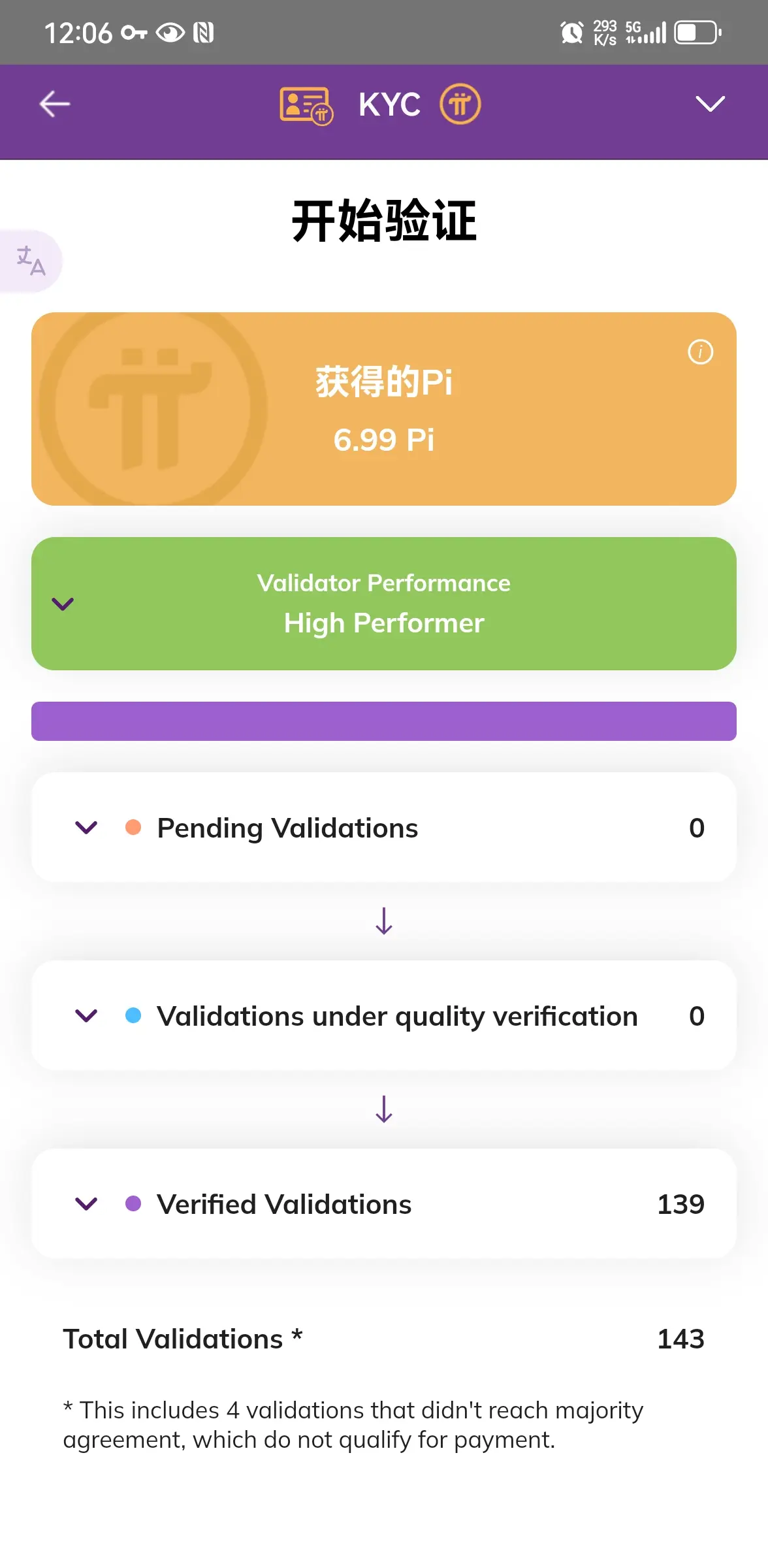The height and width of the screenshot is (1568, 768).
Task: Click the 6.99 Pi earned amount
Action: coord(384,440)
